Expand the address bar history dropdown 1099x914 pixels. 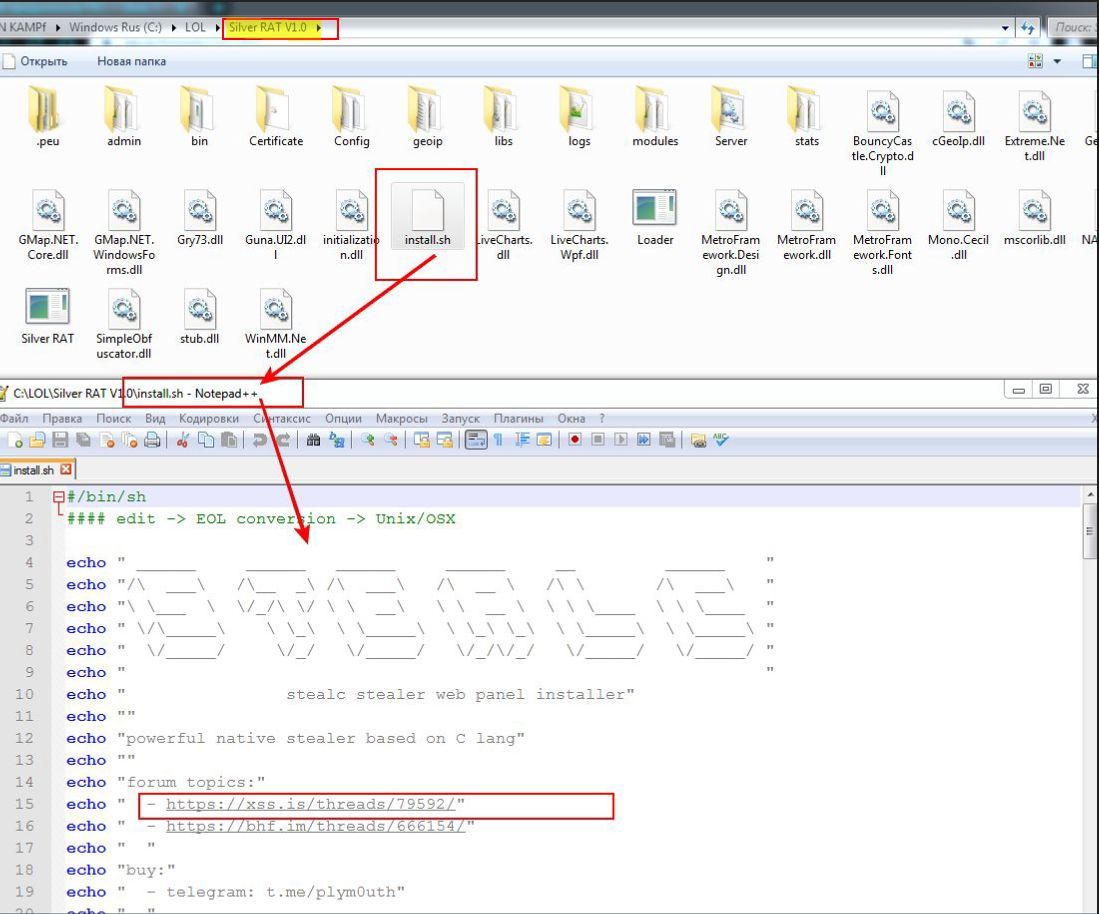1005,28
